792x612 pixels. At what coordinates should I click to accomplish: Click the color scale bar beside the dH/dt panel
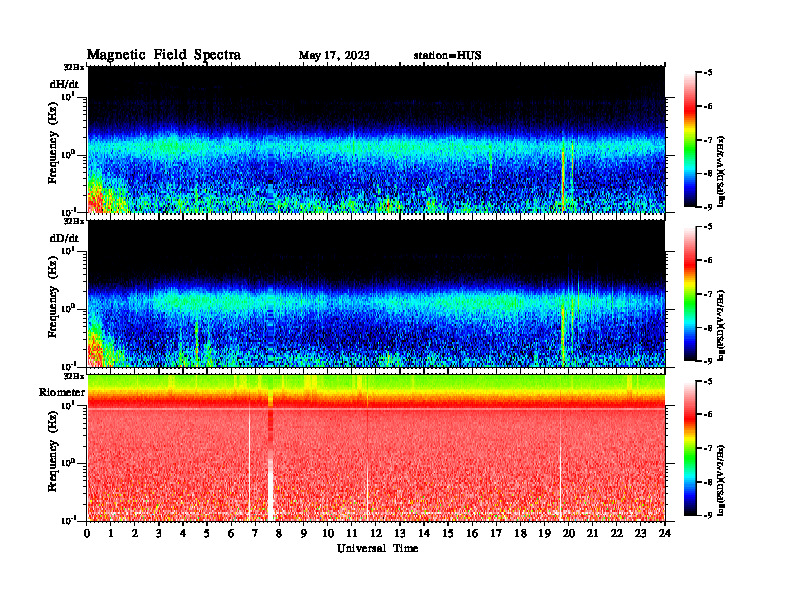(x=690, y=140)
